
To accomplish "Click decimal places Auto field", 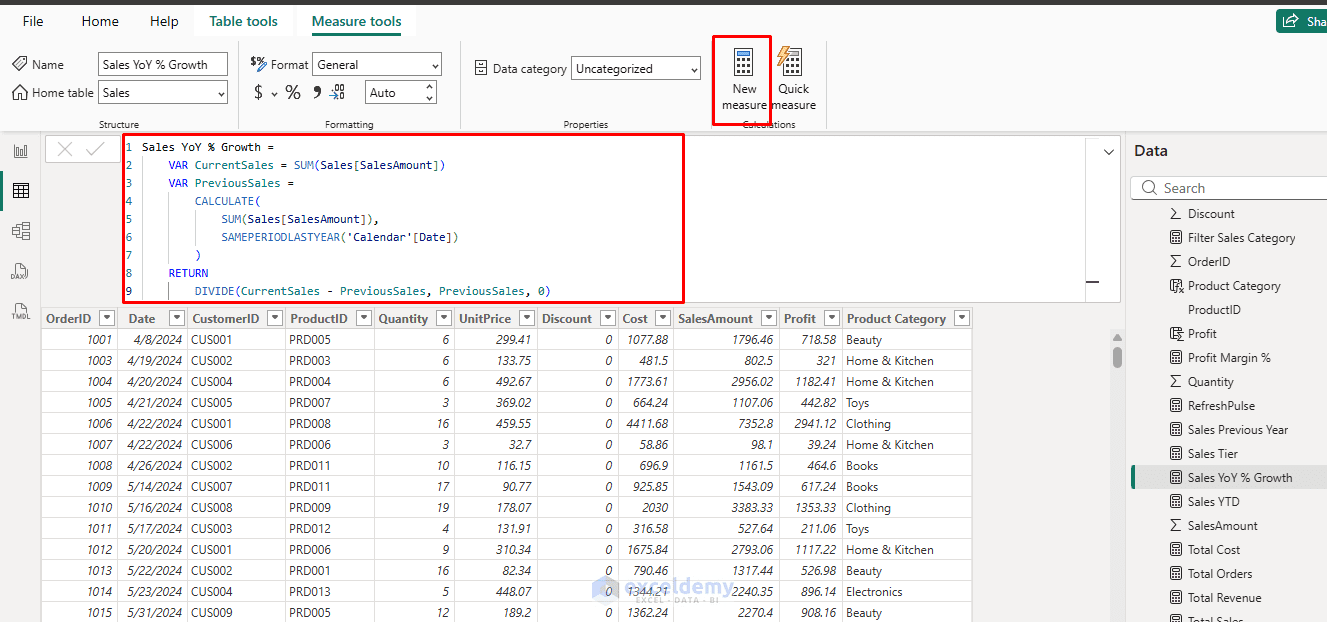I will 394,93.
